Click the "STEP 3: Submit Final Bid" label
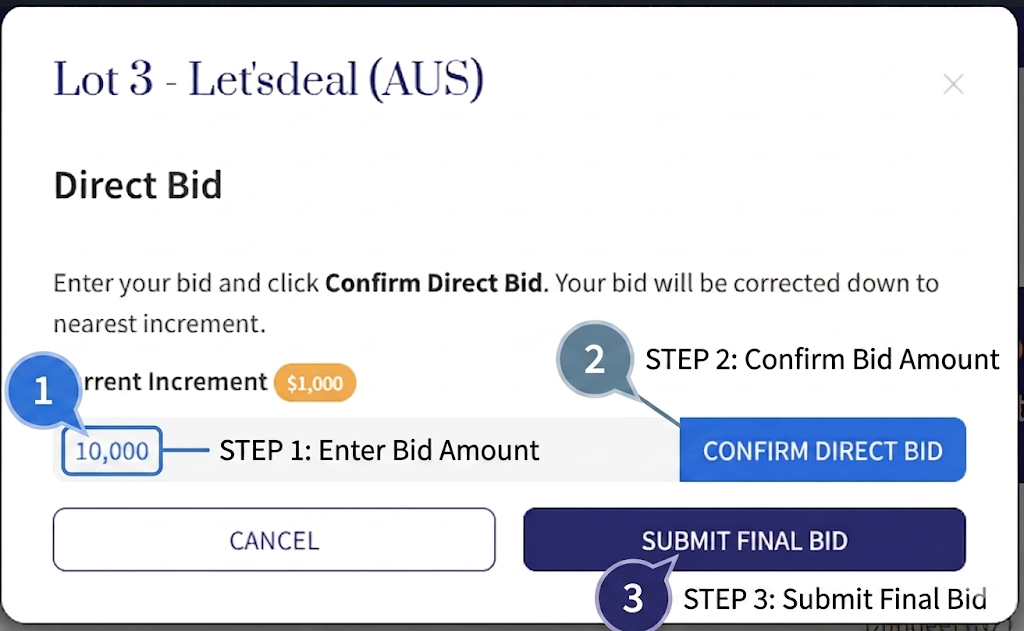Viewport: 1024px width, 631px height. click(834, 599)
